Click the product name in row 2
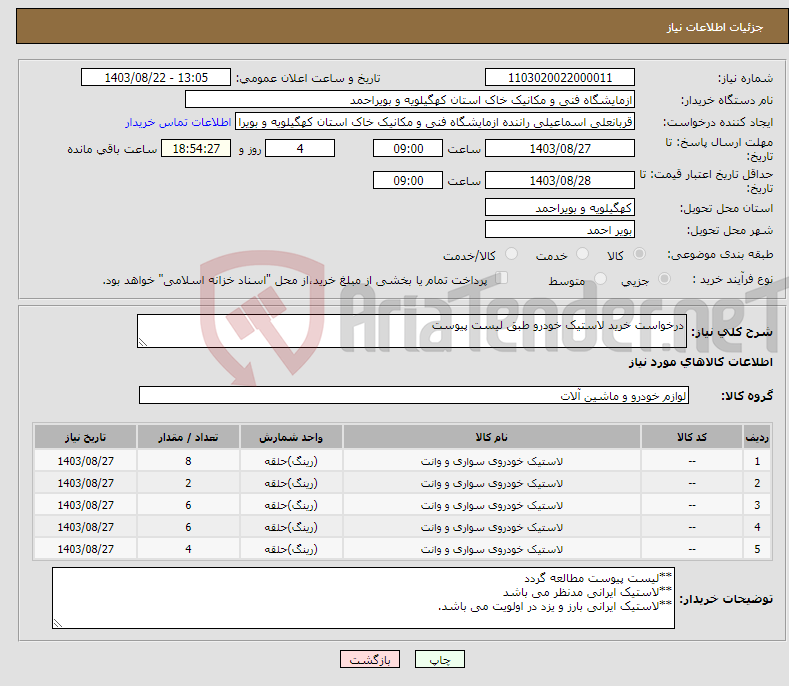 [492, 483]
